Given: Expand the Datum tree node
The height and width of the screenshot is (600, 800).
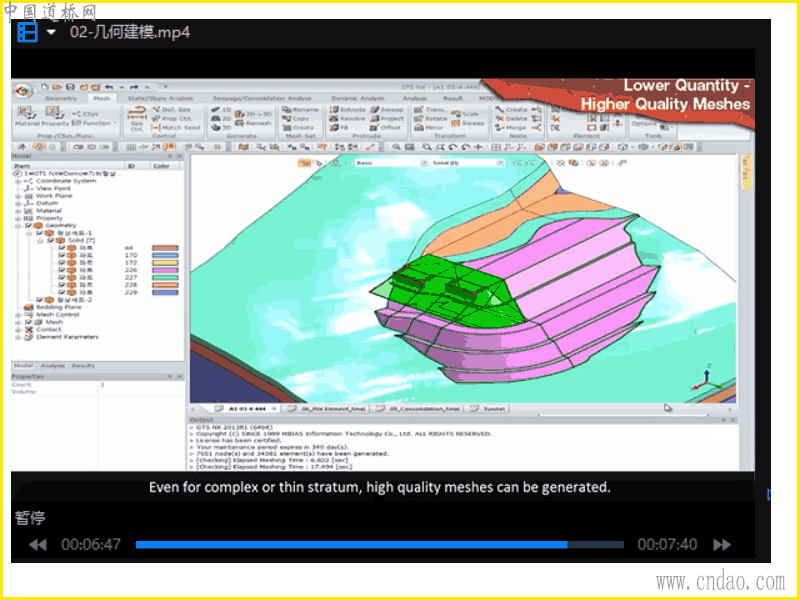Looking at the screenshot, I should pos(18,203).
